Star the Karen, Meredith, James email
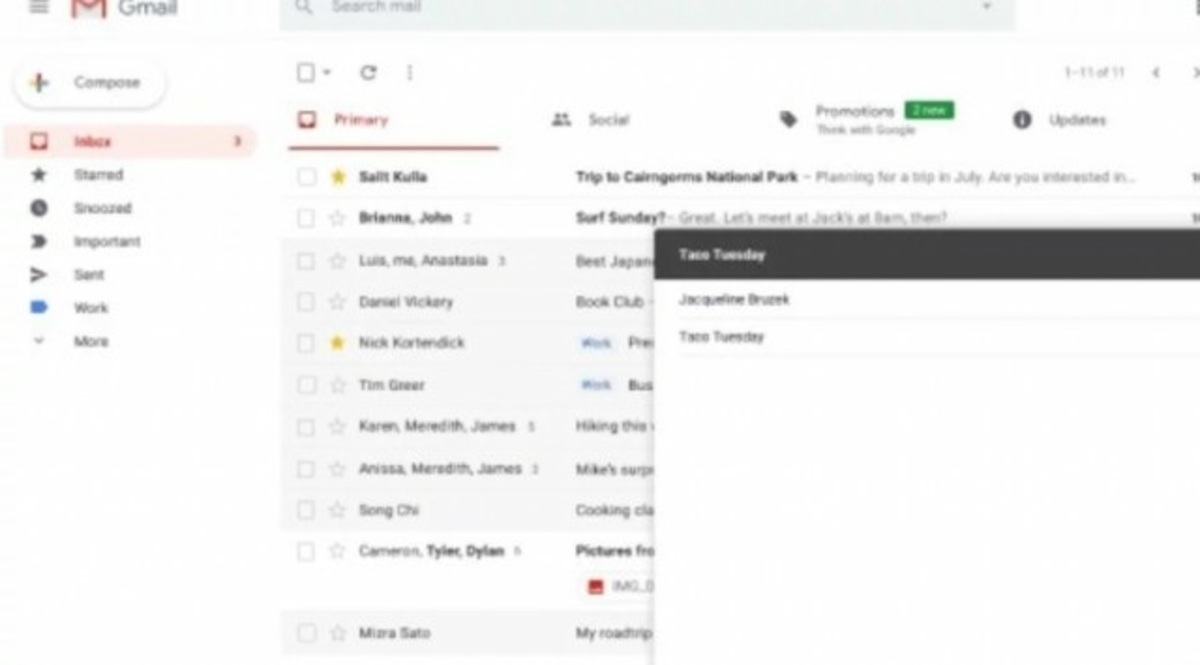This screenshot has width=1200, height=665. 338,427
